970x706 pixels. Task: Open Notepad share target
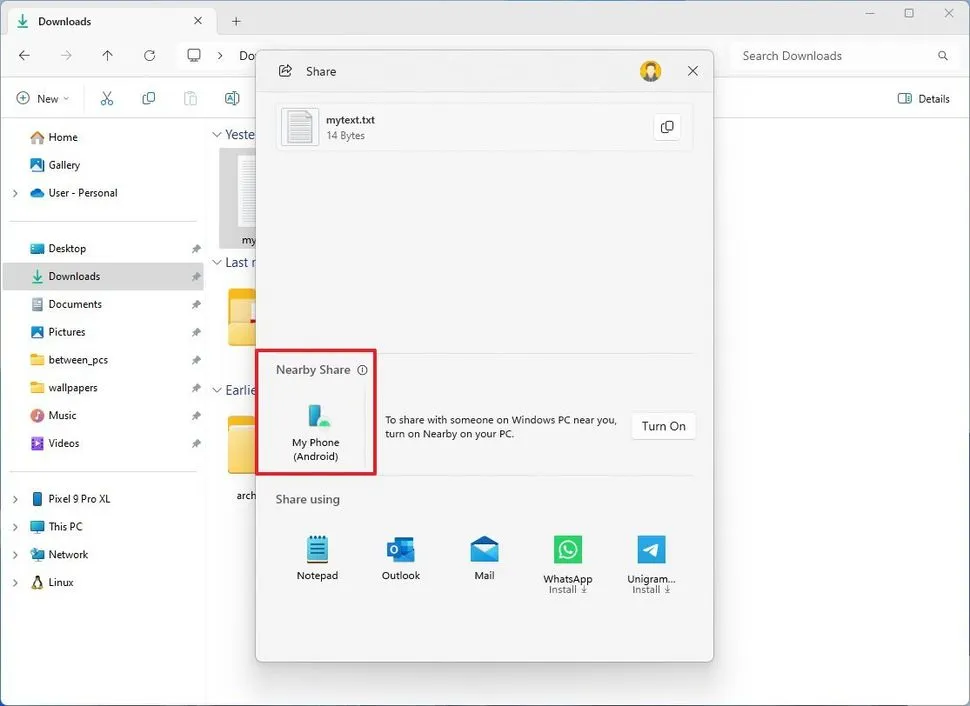point(317,557)
